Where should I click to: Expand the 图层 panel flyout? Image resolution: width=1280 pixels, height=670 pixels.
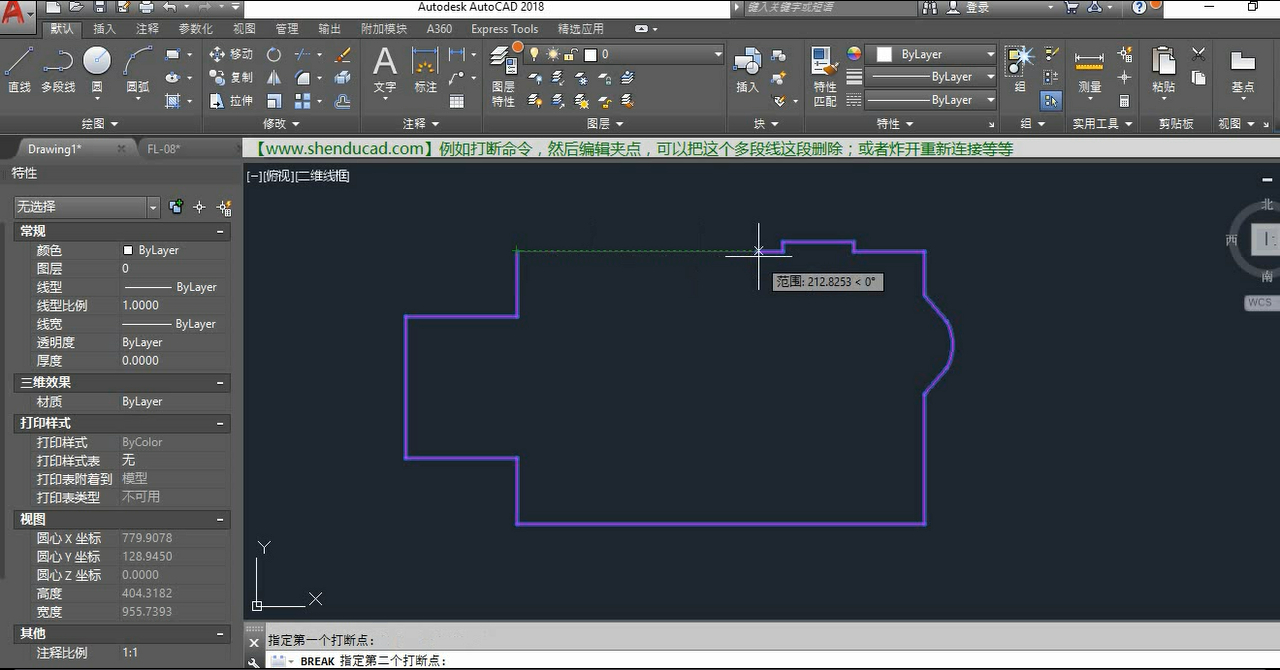point(605,124)
